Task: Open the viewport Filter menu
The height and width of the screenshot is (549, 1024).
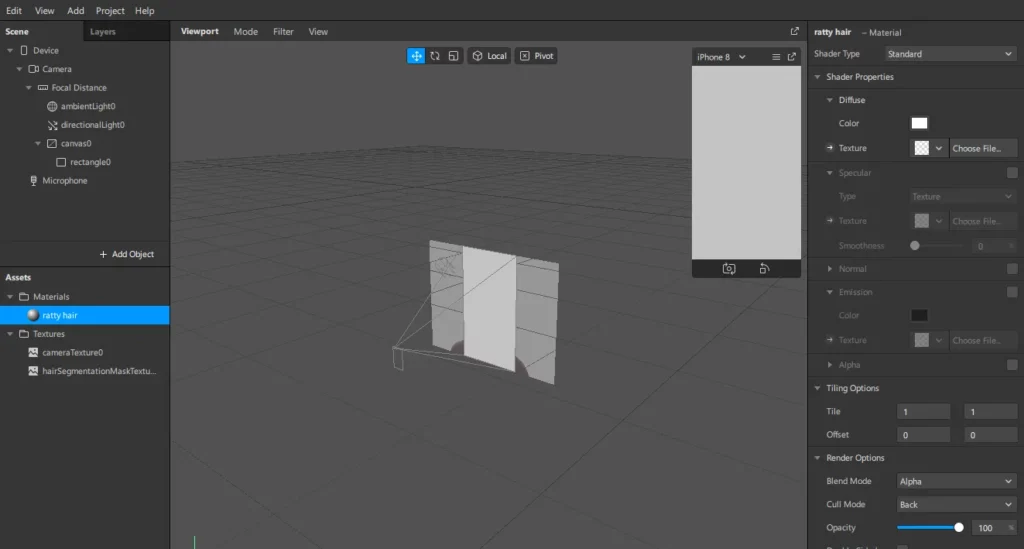Action: click(x=283, y=31)
